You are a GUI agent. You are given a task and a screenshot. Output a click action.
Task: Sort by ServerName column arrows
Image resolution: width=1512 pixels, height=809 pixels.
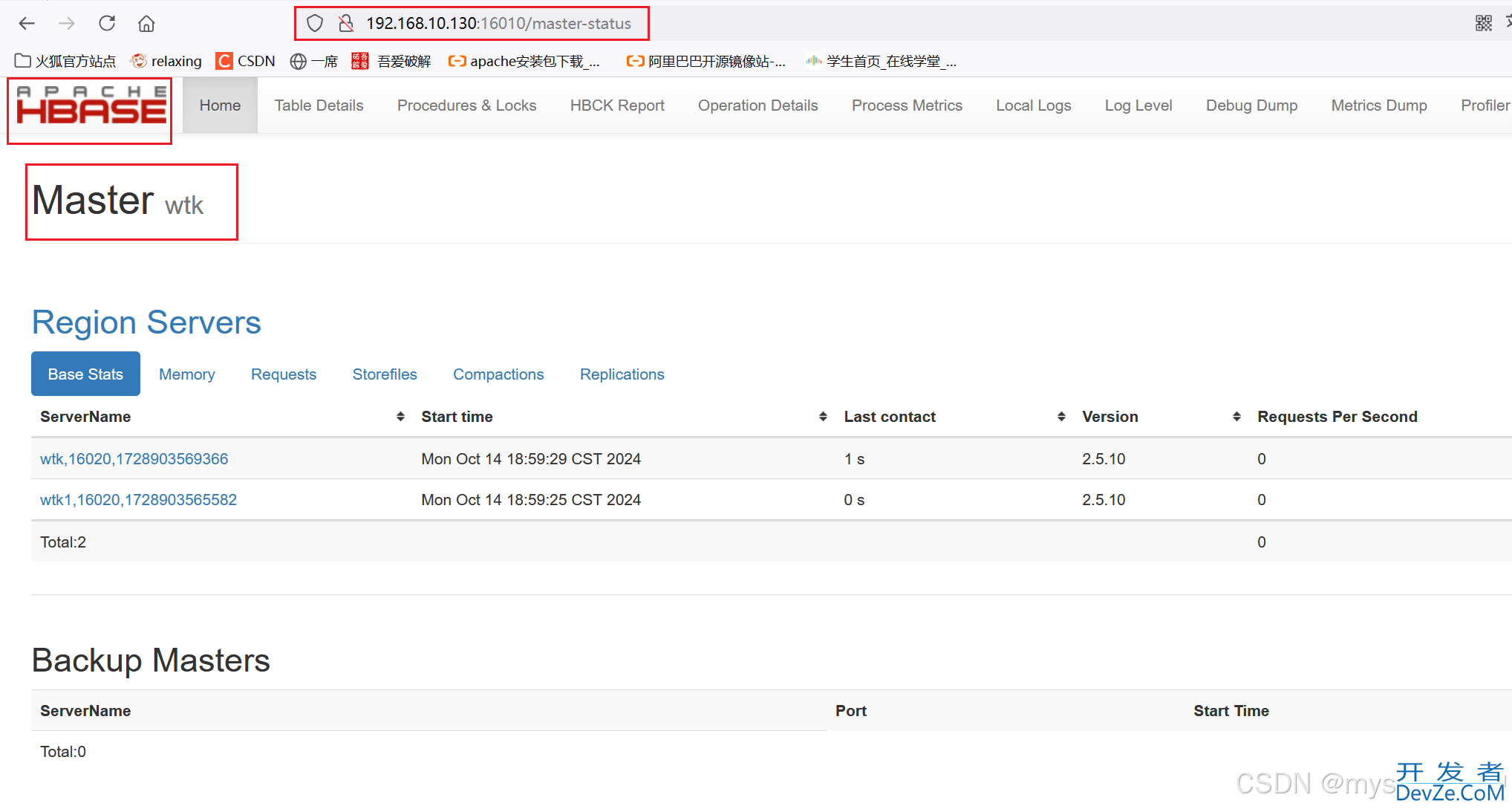coord(400,417)
